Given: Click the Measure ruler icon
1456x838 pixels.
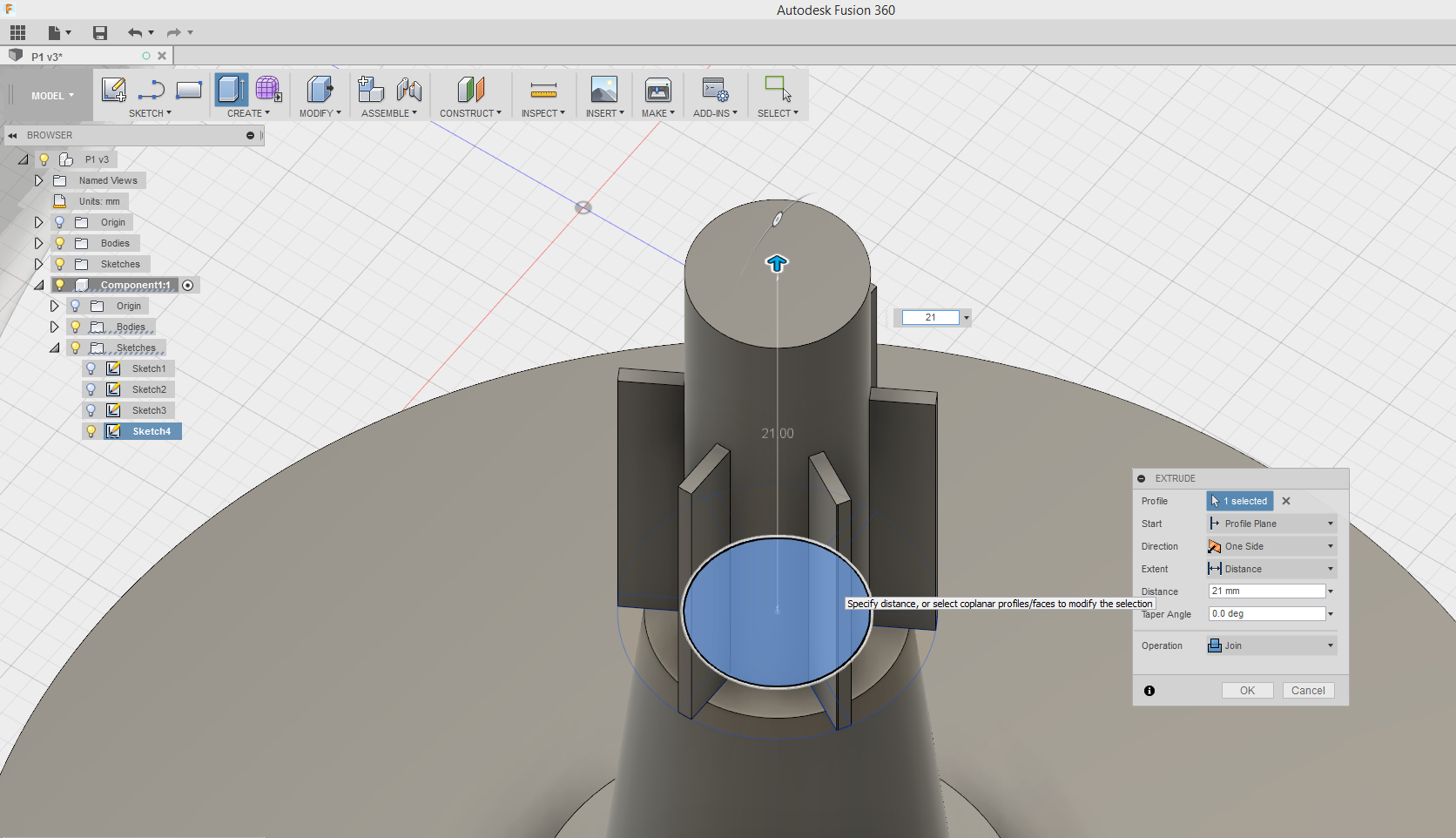Looking at the screenshot, I should [543, 90].
